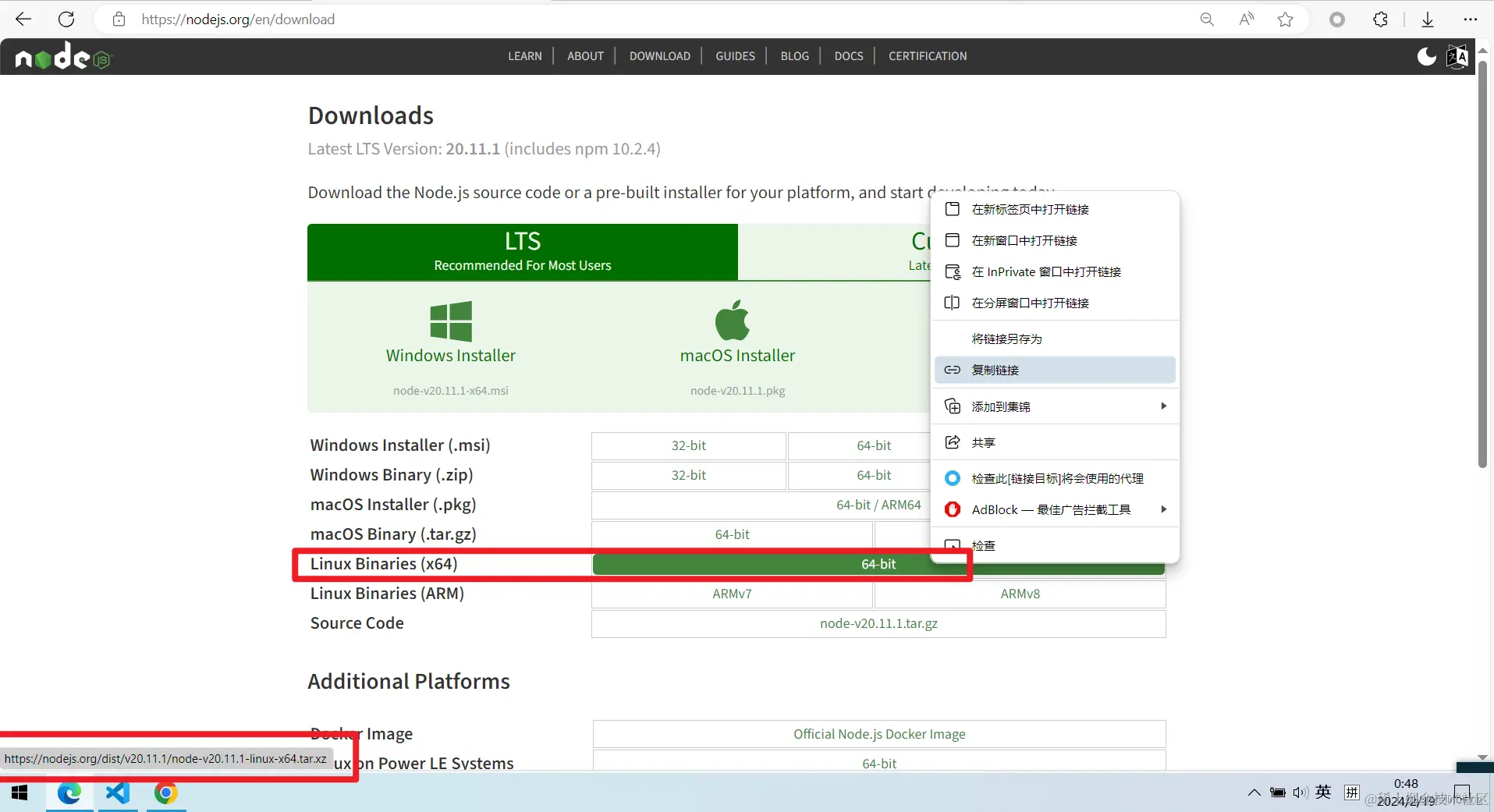1494x812 pixels.
Task: Open the language translate icon
Action: point(1457,56)
